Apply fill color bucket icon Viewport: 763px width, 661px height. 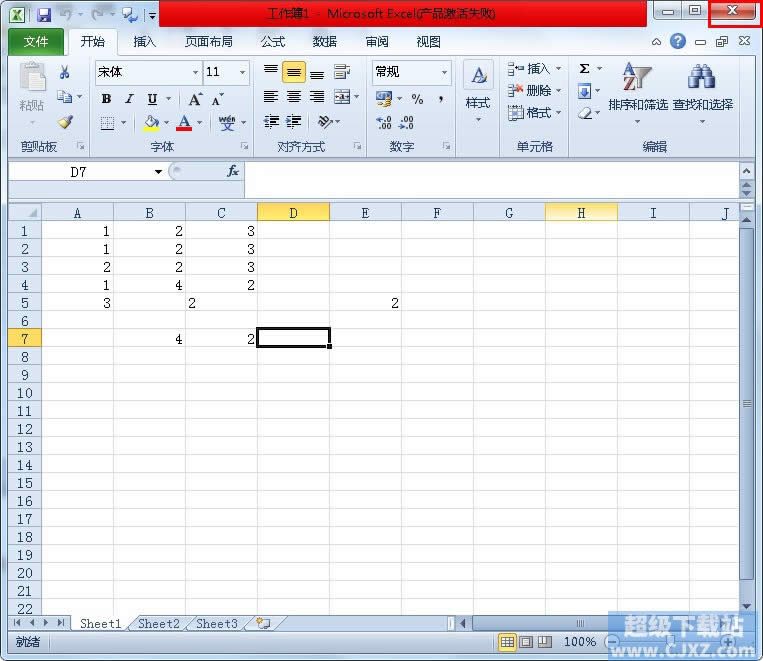click(x=151, y=122)
